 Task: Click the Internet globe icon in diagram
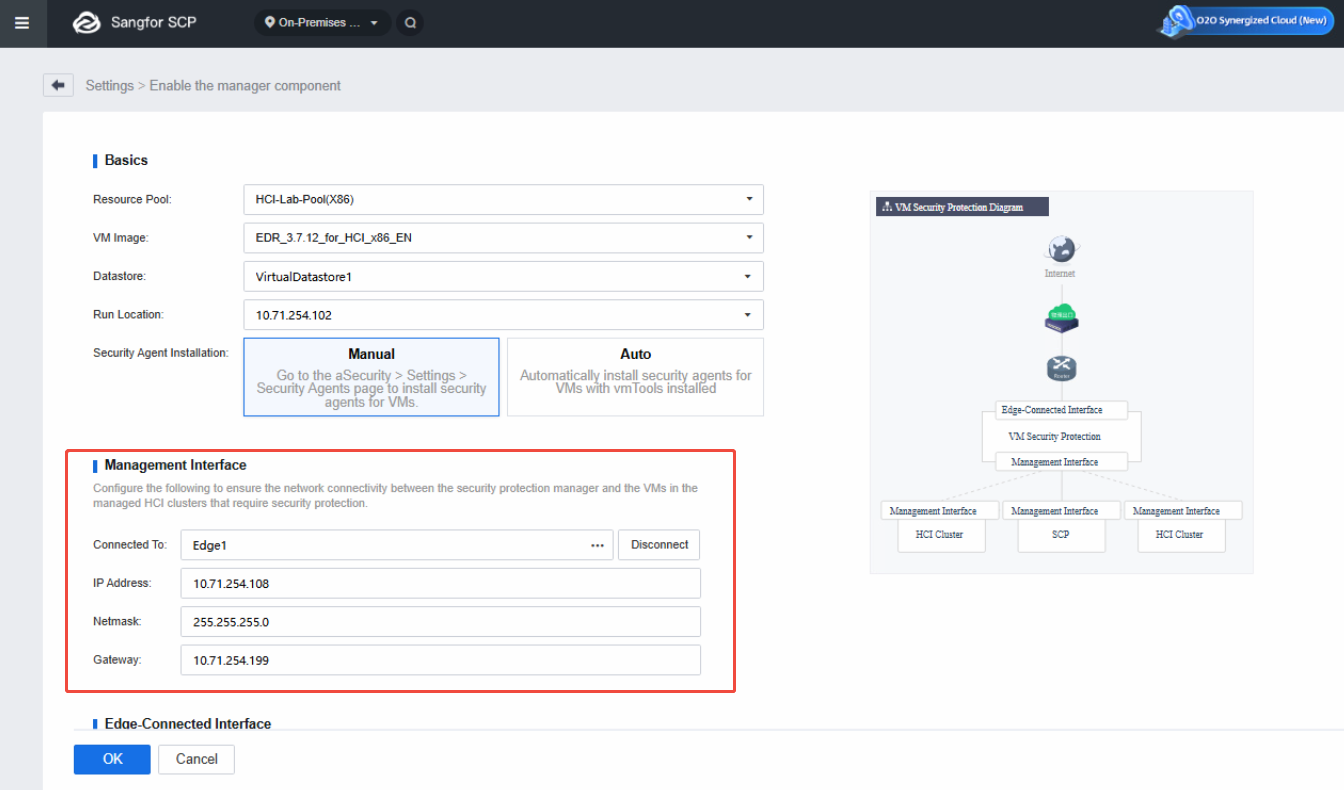click(x=1060, y=249)
